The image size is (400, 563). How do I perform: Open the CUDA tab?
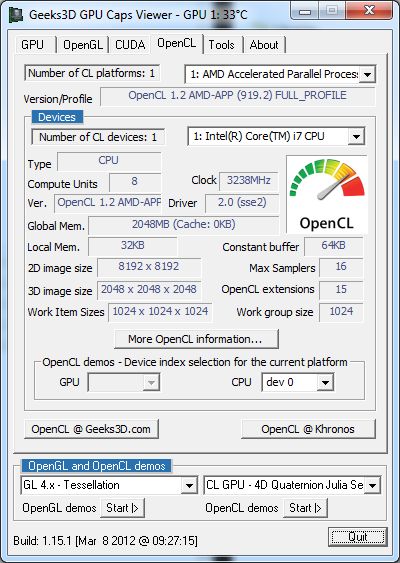tap(130, 45)
